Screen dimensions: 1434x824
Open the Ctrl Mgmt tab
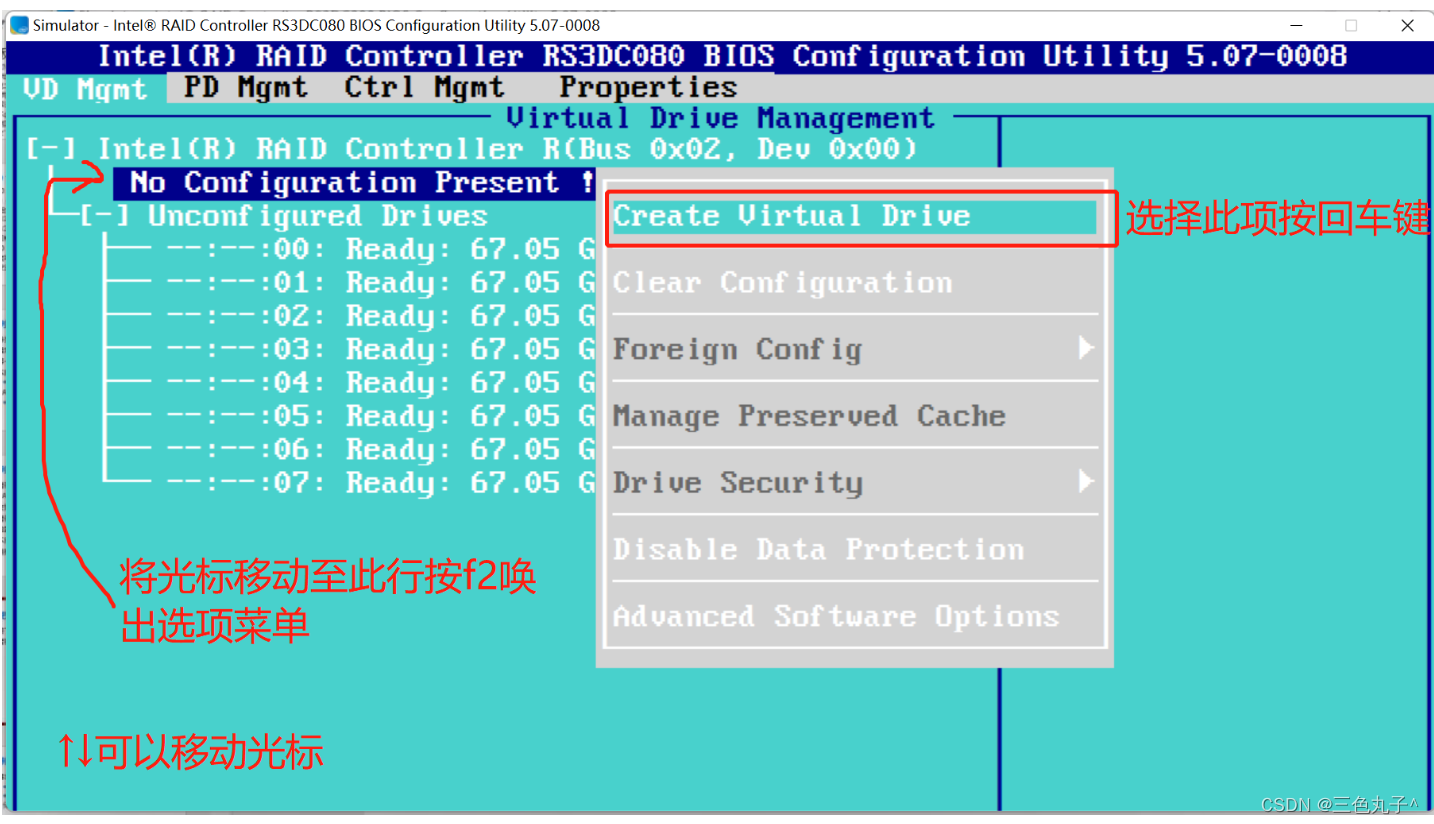425,87
